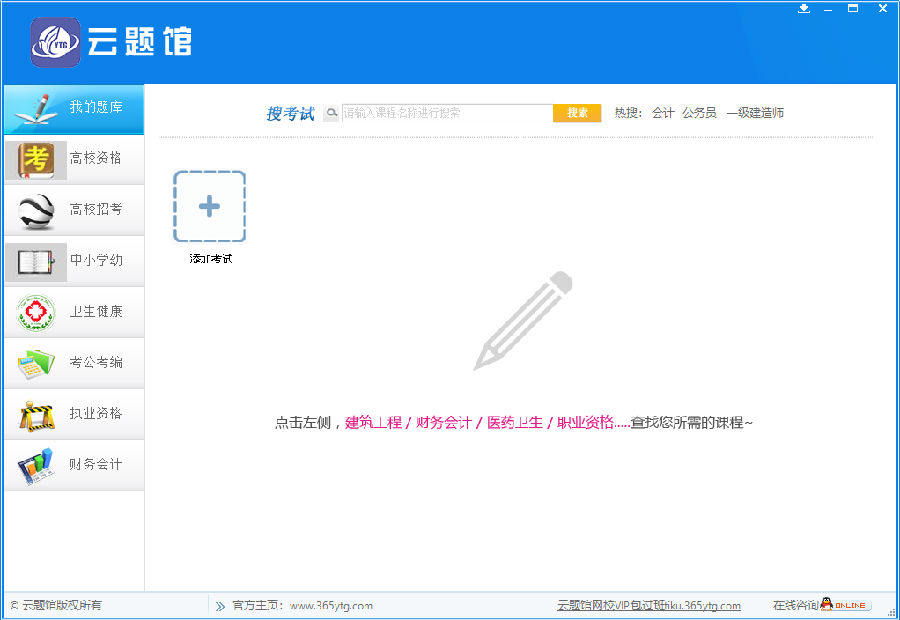
Task: Click the 云题馆 logo icon
Action: [x=55, y=42]
